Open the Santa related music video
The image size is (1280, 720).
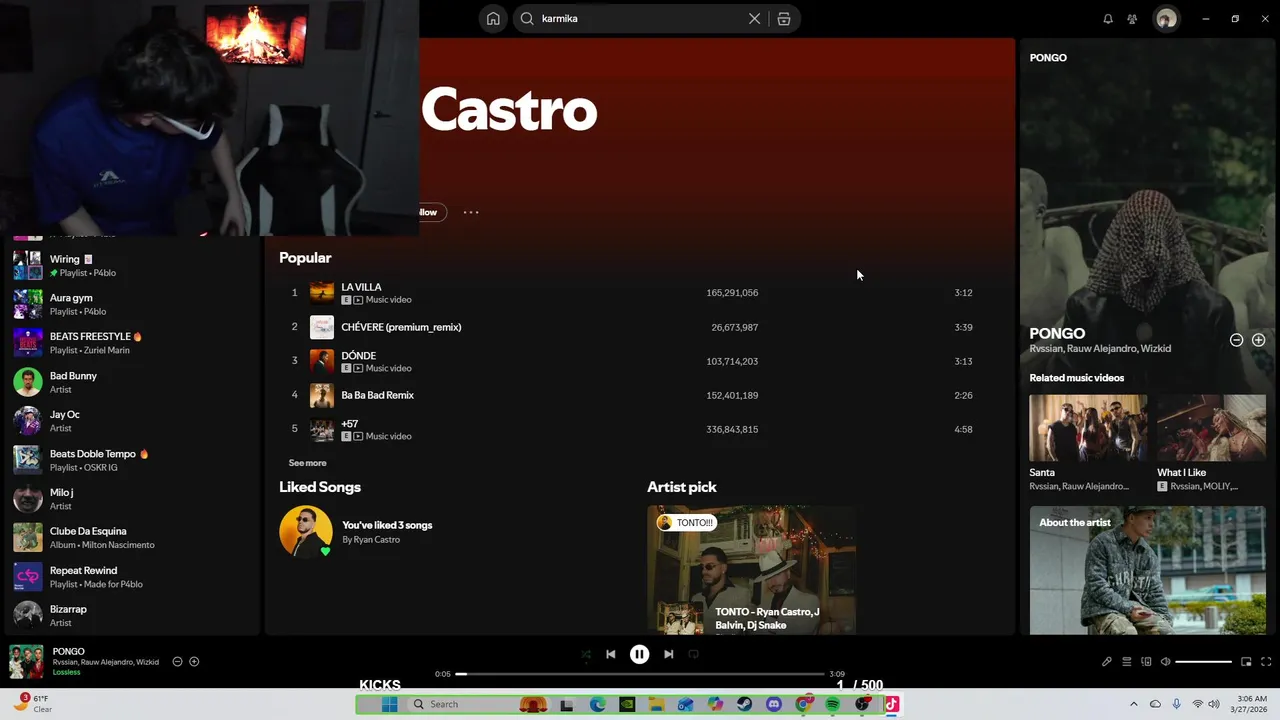[1088, 443]
